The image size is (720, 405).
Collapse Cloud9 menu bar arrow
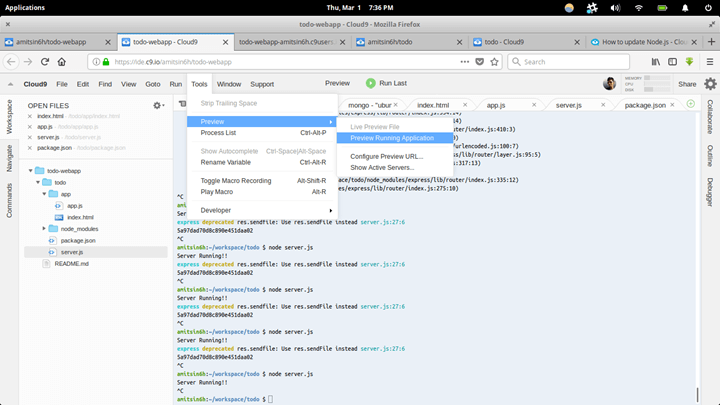tap(10, 84)
